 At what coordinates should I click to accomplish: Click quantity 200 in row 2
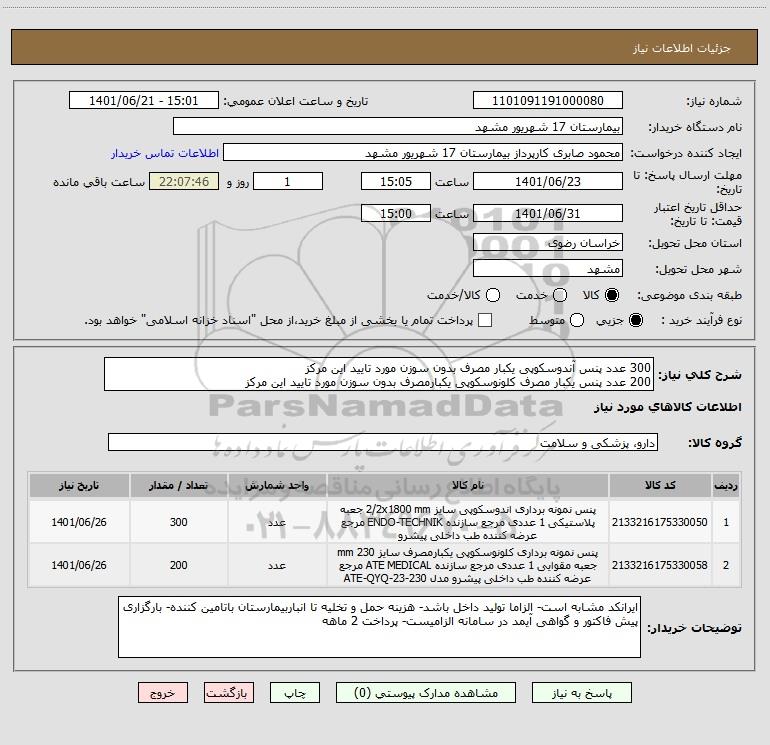pos(178,565)
